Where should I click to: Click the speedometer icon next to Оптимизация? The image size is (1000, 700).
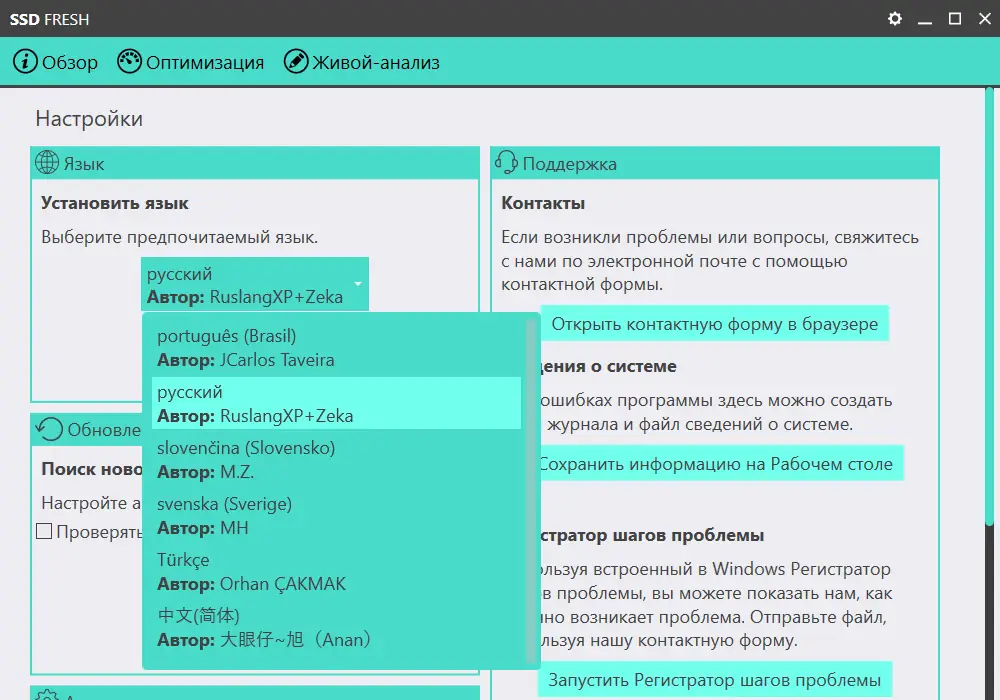[x=130, y=61]
